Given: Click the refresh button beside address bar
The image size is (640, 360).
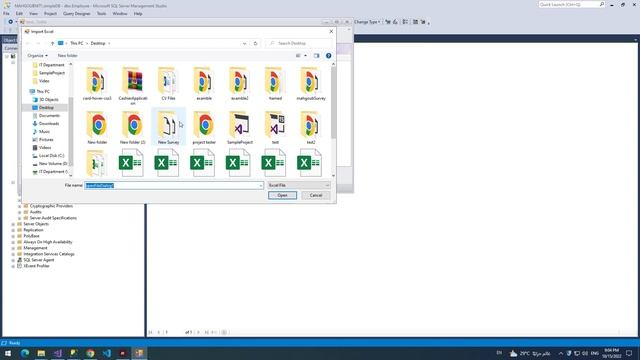Looking at the screenshot, I should pyautogui.click(x=256, y=43).
